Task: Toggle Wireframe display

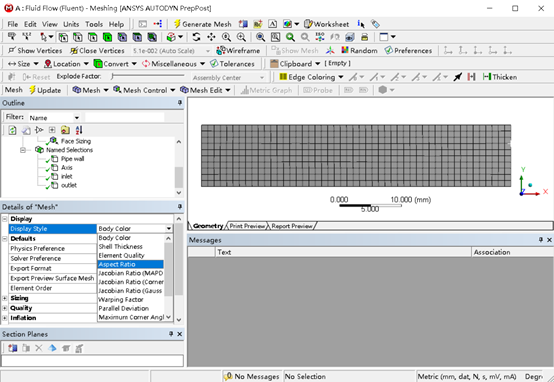Action: 238,51
